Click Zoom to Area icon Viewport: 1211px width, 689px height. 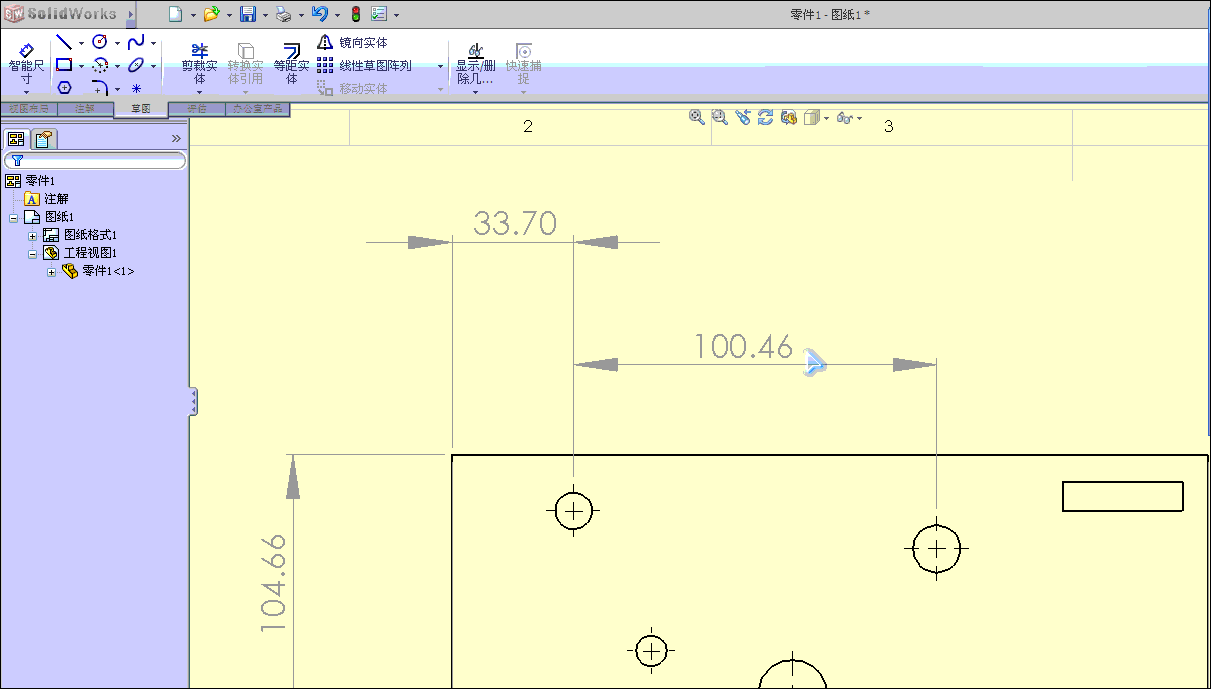pyautogui.click(x=720, y=117)
